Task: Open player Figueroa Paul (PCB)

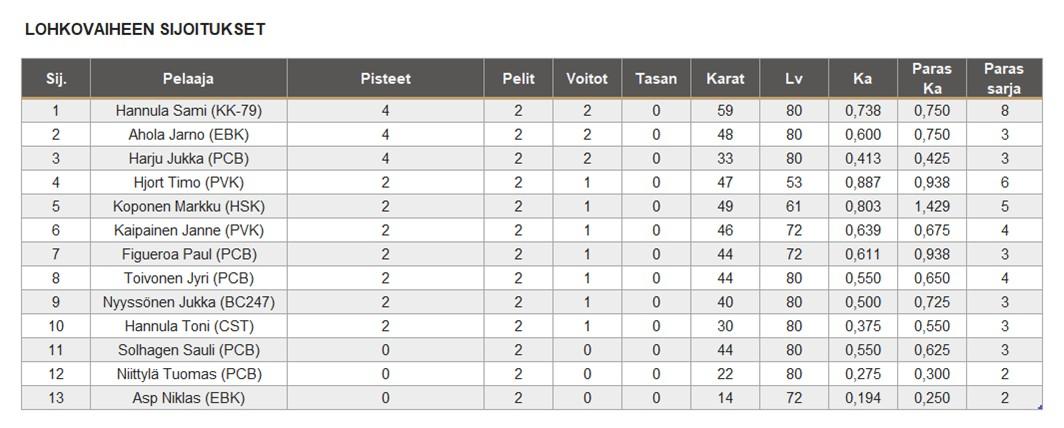Action: click(188, 255)
